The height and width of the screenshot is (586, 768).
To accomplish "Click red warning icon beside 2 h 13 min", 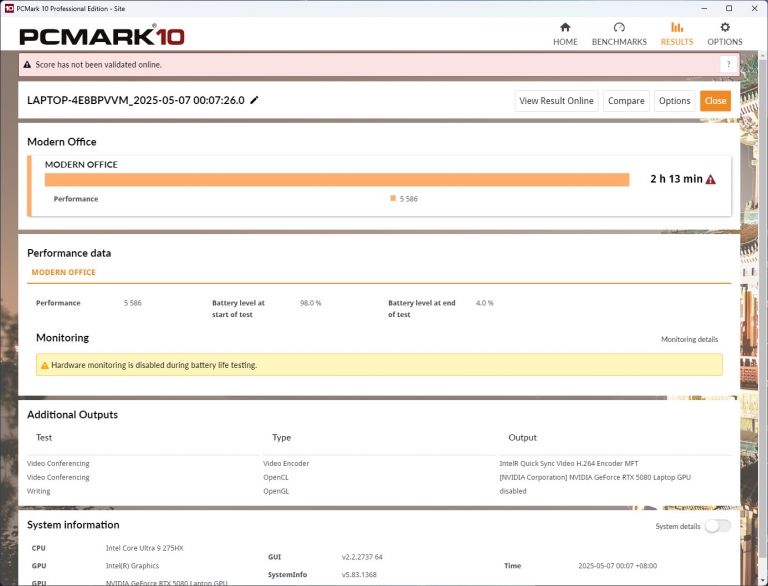I will coord(710,179).
